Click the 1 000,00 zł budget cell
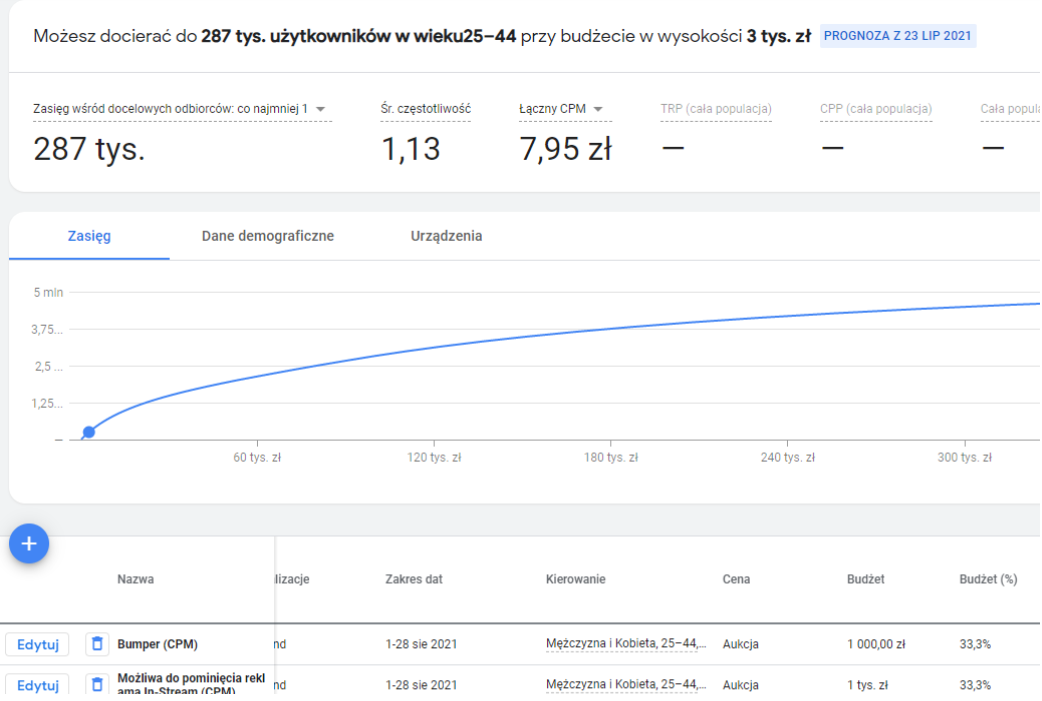 (x=875, y=644)
